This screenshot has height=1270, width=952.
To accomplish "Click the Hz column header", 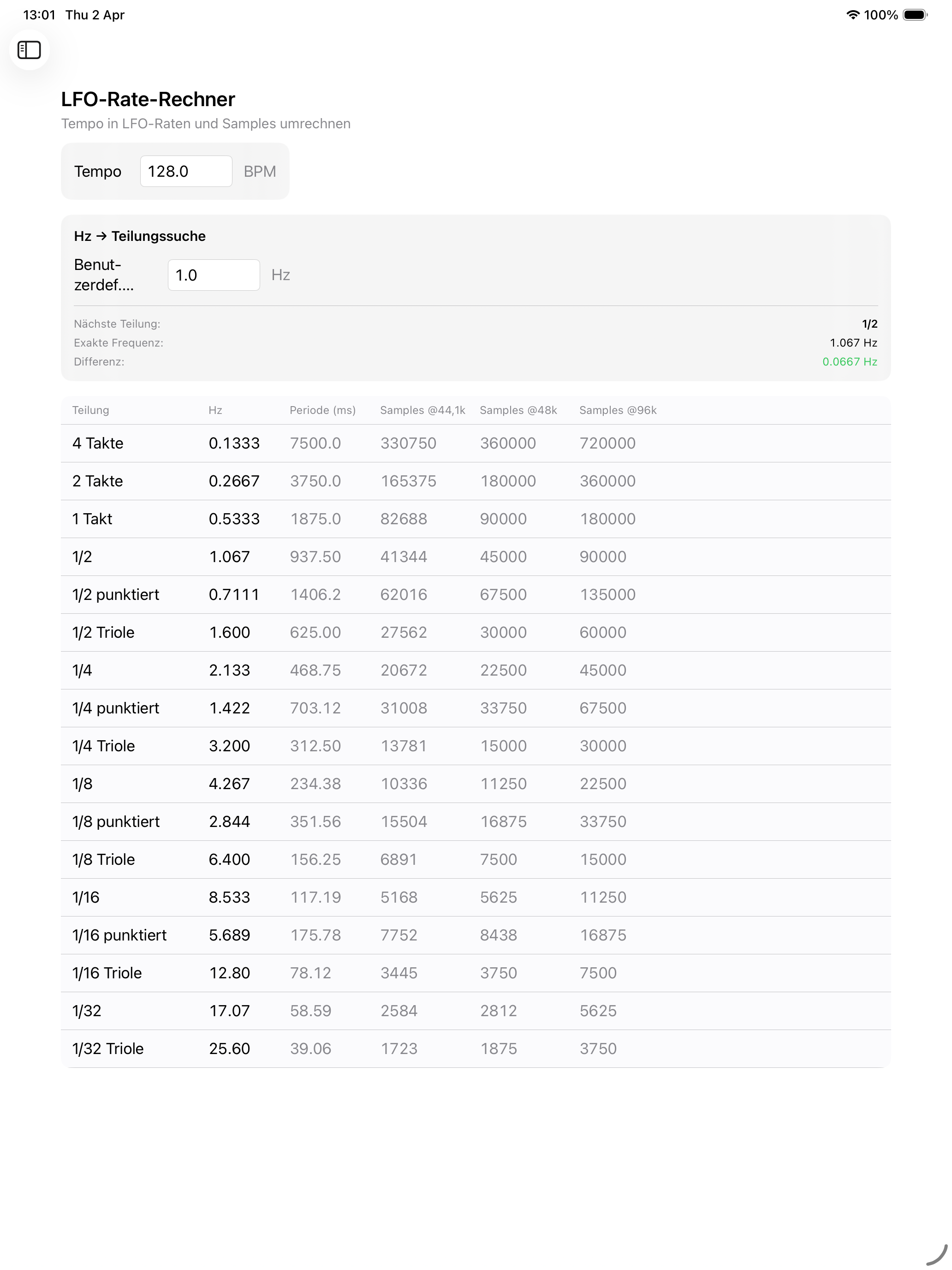I will pyautogui.click(x=215, y=410).
